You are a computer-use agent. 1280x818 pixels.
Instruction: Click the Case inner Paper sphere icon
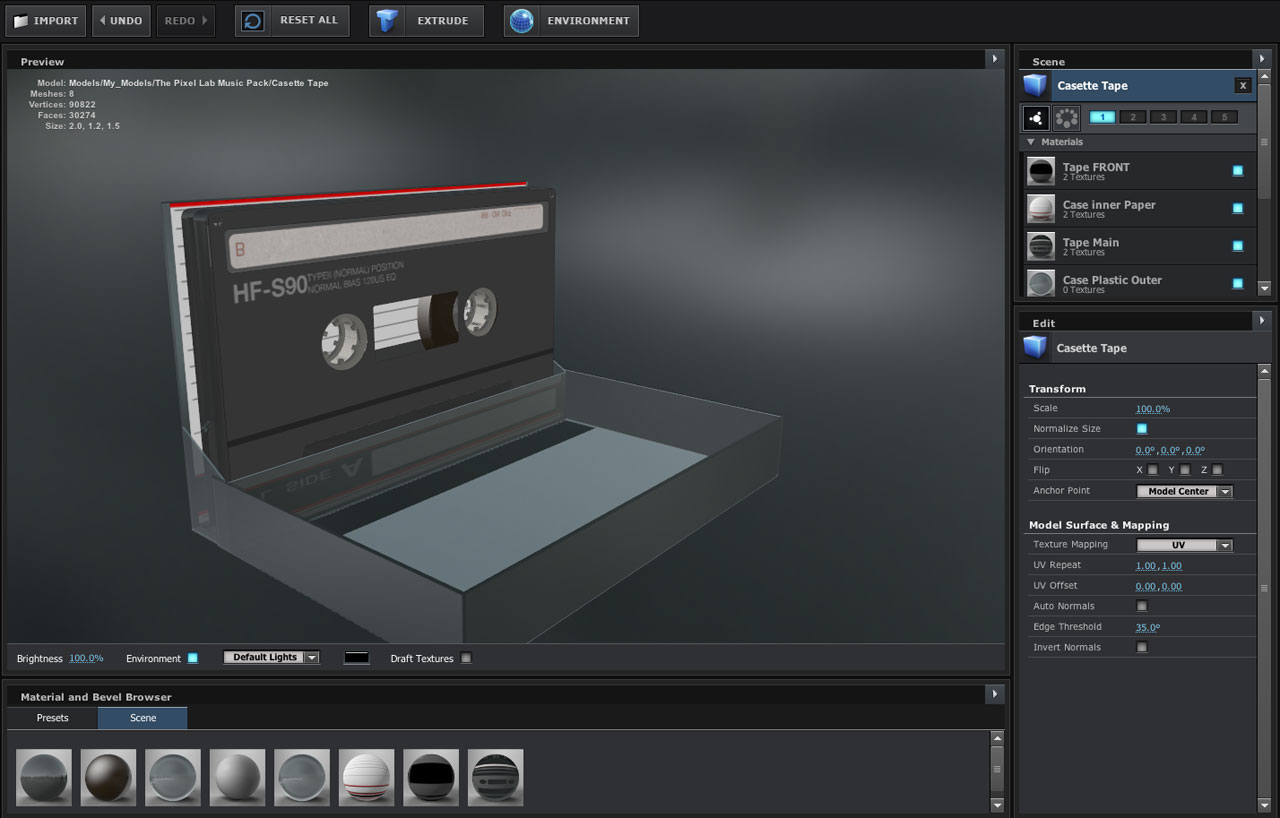tap(1041, 209)
